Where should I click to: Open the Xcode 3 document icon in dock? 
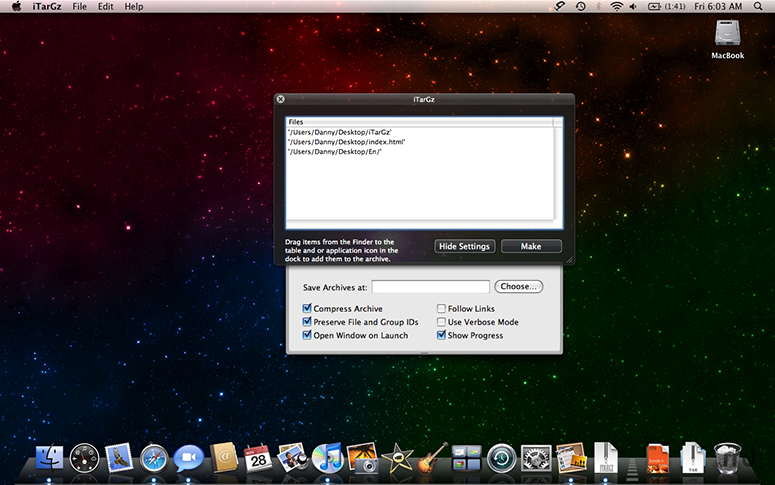click(x=658, y=458)
